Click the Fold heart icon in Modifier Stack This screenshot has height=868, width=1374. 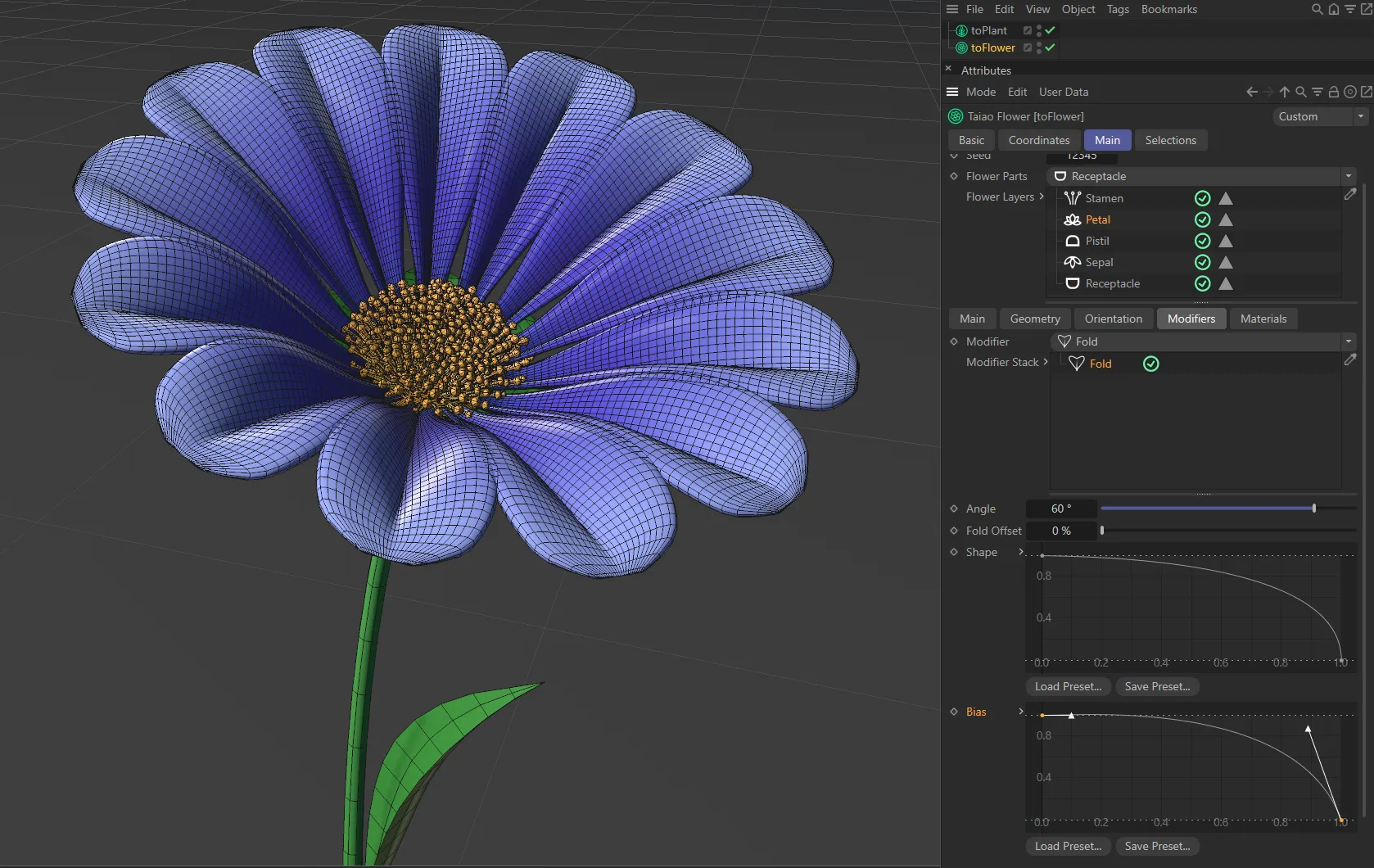(x=1077, y=364)
